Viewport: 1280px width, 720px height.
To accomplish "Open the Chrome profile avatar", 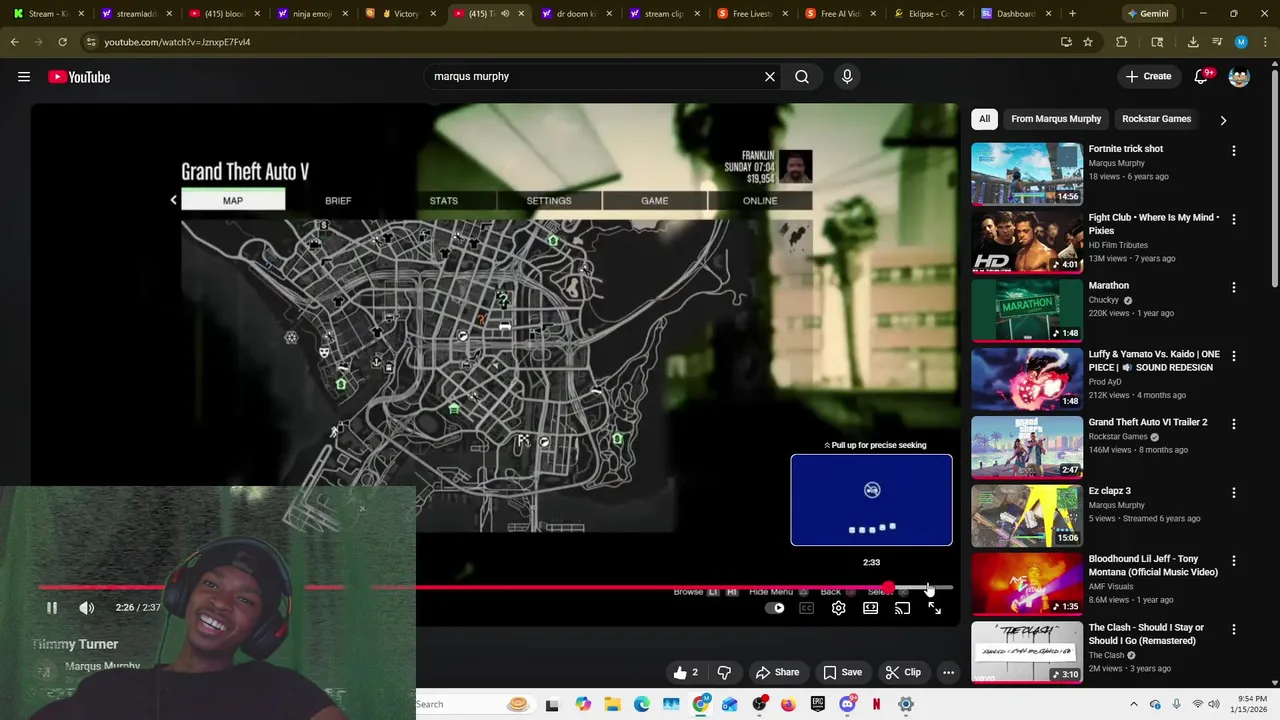I will (1241, 42).
